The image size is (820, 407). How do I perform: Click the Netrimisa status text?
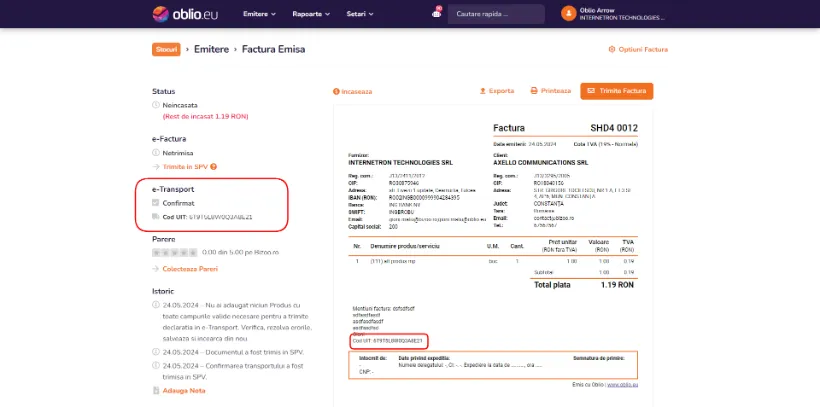point(178,153)
